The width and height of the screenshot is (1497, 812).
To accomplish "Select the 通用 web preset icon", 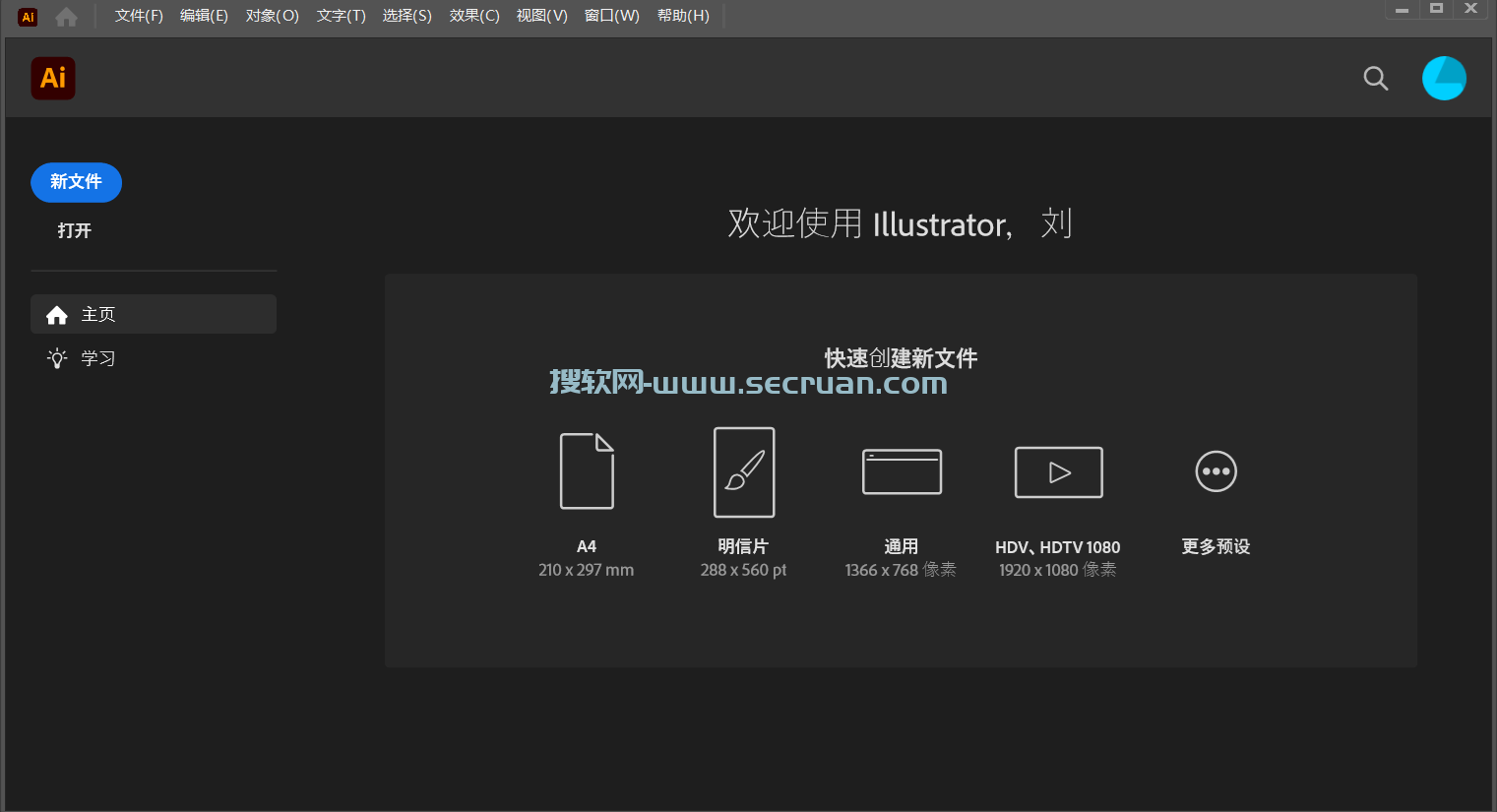I will point(902,471).
